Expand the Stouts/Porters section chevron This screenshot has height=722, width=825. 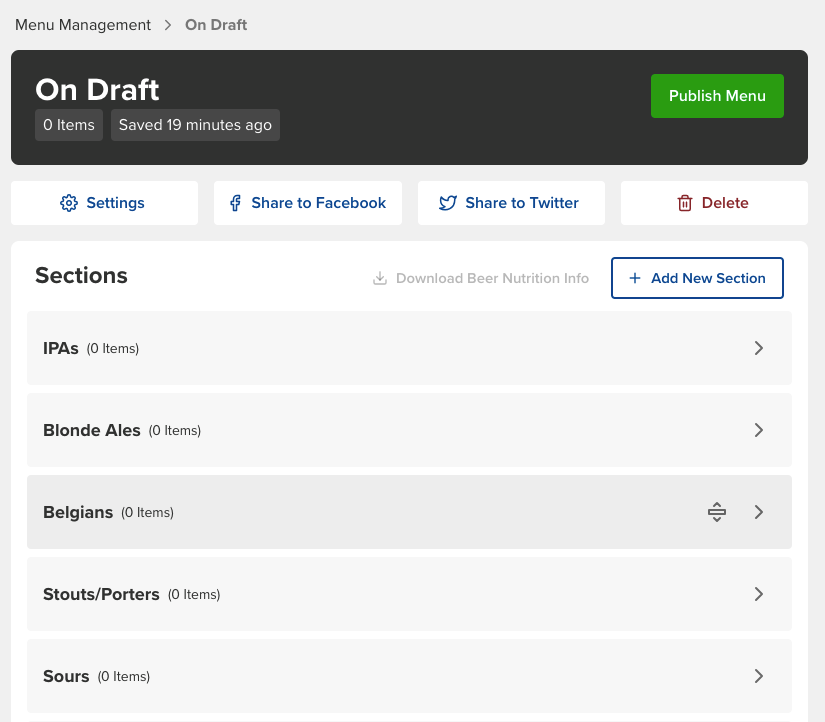coord(759,594)
